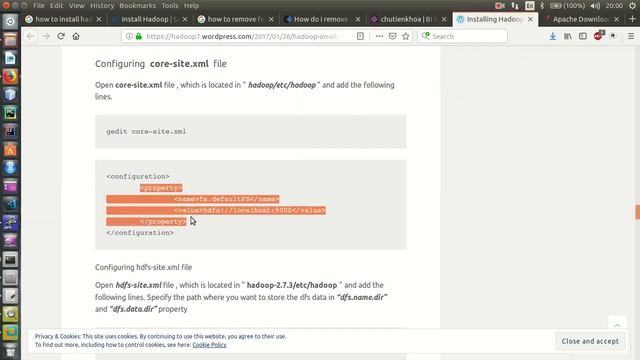
Task: Open the File menu
Action: tap(39, 6)
